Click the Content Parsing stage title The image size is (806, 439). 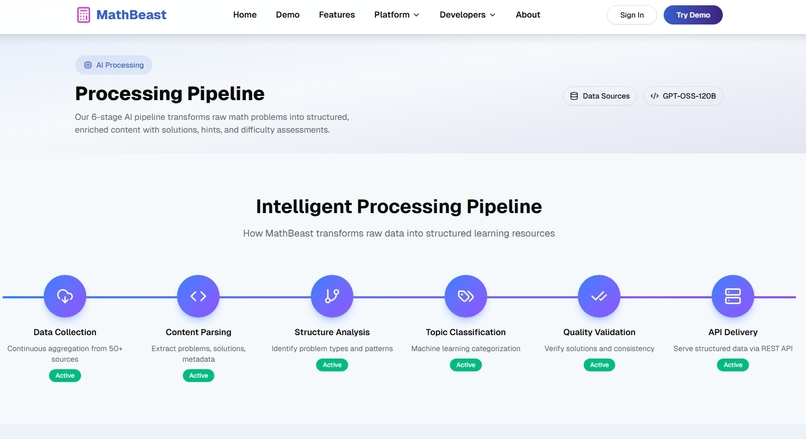(198, 332)
